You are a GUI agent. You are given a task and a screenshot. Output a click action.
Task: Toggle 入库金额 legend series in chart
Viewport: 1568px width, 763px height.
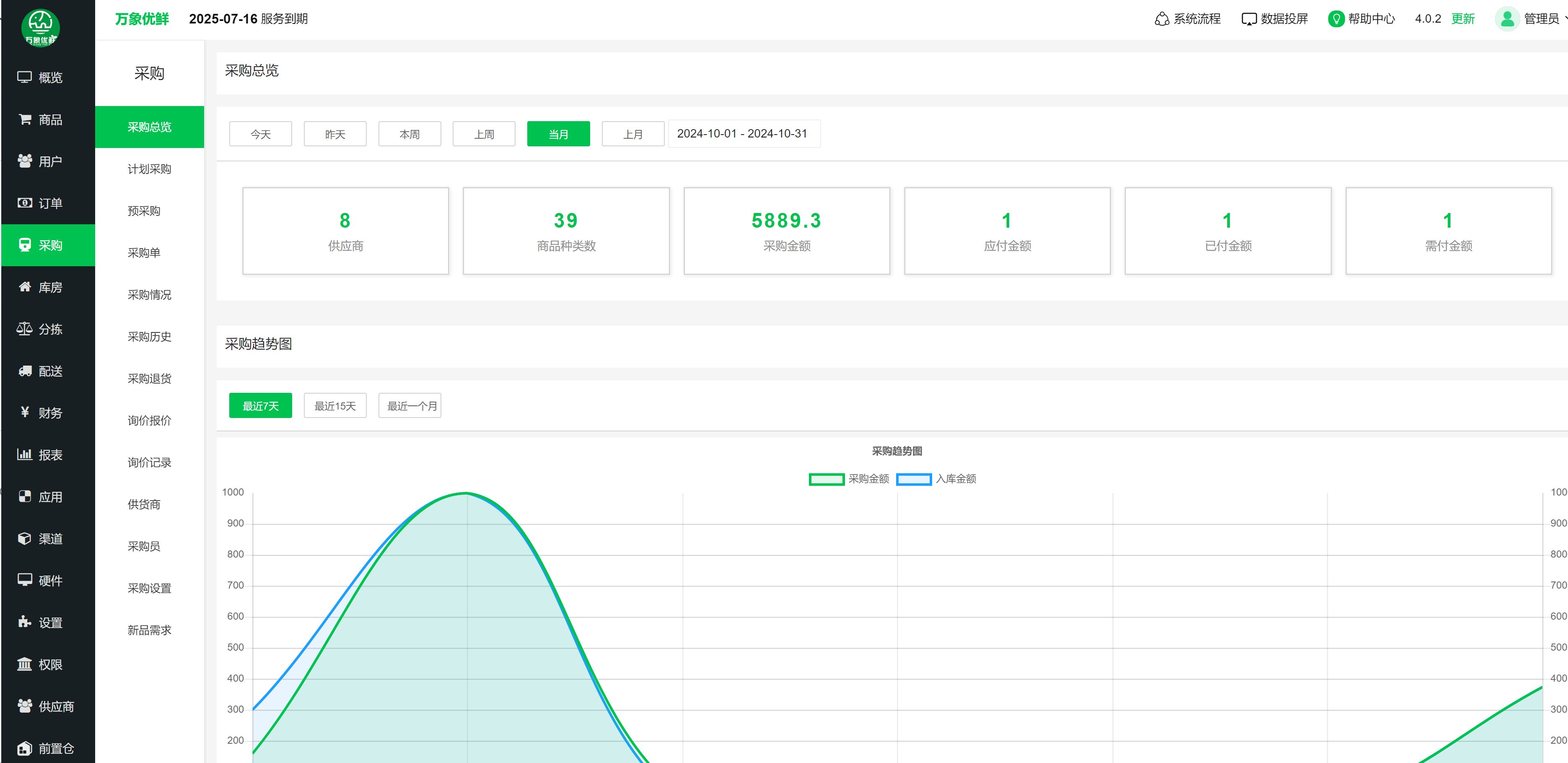(914, 479)
